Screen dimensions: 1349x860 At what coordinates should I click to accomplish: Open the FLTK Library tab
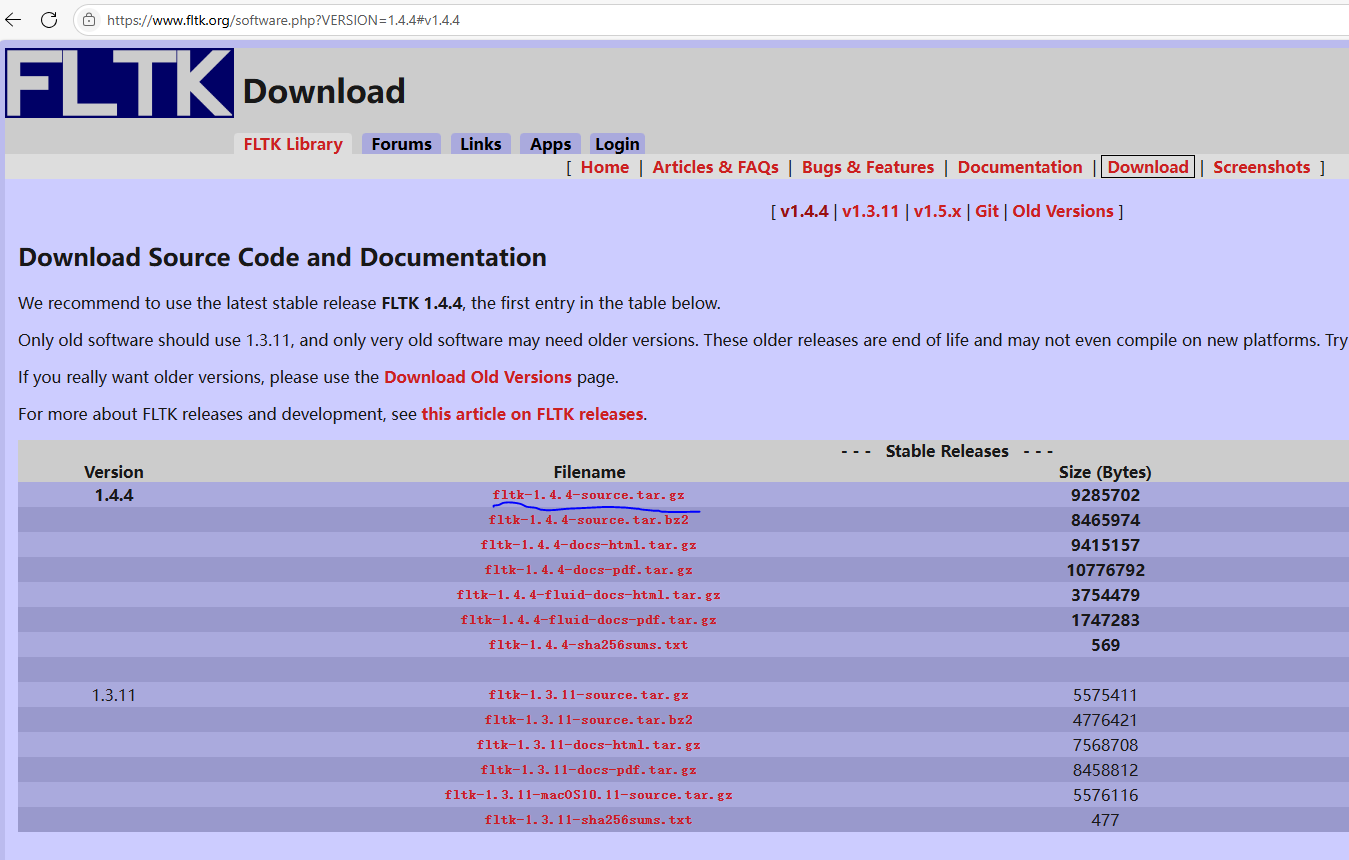(x=293, y=144)
